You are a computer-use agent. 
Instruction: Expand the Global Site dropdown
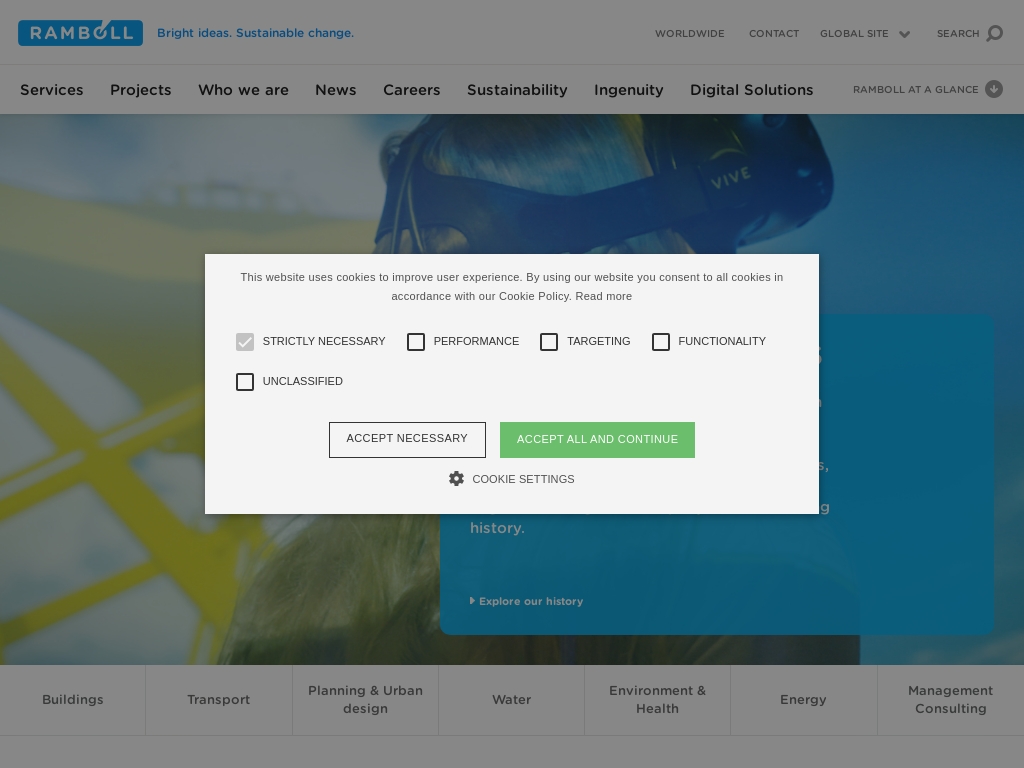(x=865, y=34)
